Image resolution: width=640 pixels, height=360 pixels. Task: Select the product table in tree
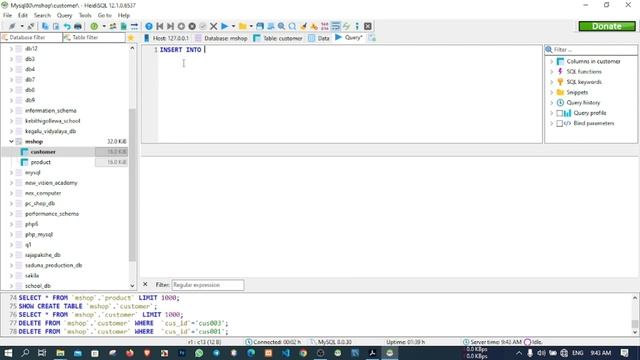point(40,162)
